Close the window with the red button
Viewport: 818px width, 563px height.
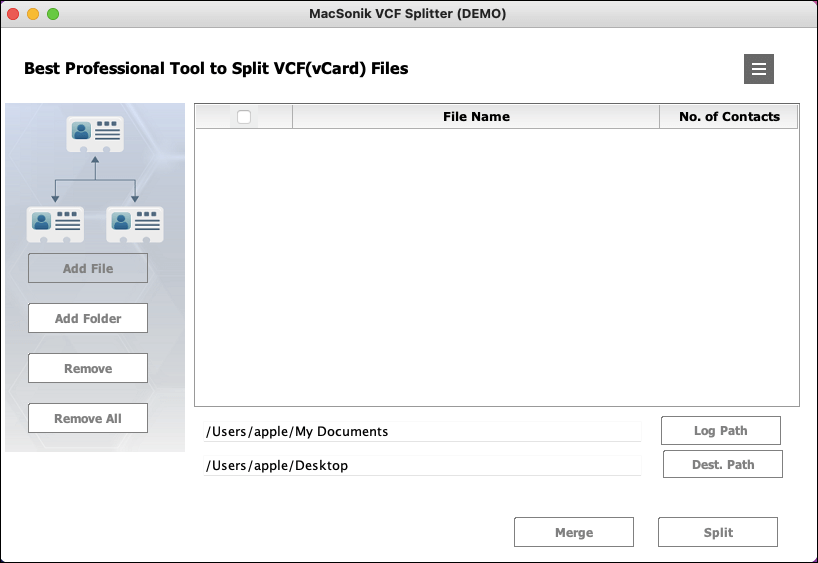coord(13,14)
